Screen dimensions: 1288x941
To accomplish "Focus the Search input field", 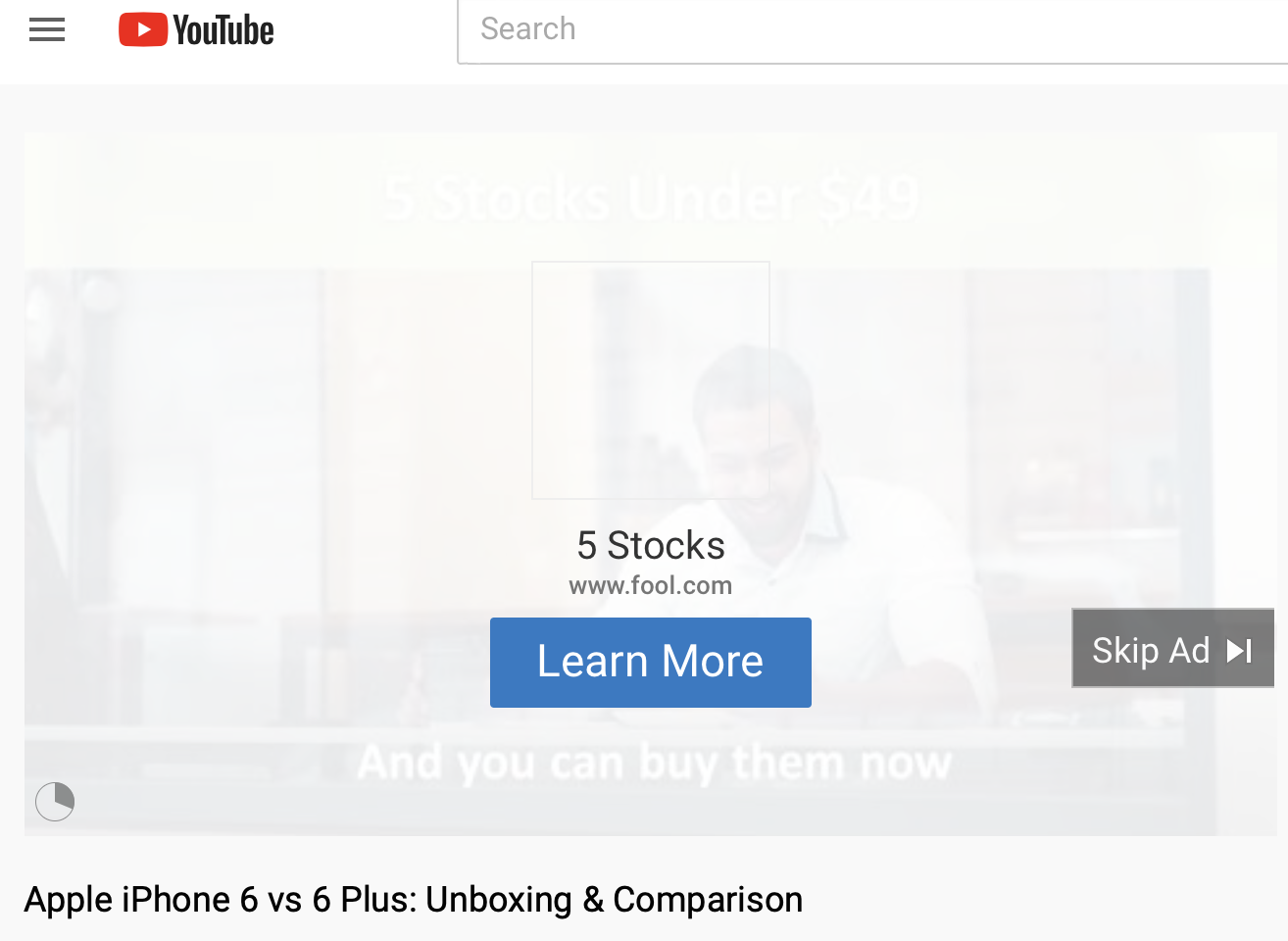I will click(872, 30).
